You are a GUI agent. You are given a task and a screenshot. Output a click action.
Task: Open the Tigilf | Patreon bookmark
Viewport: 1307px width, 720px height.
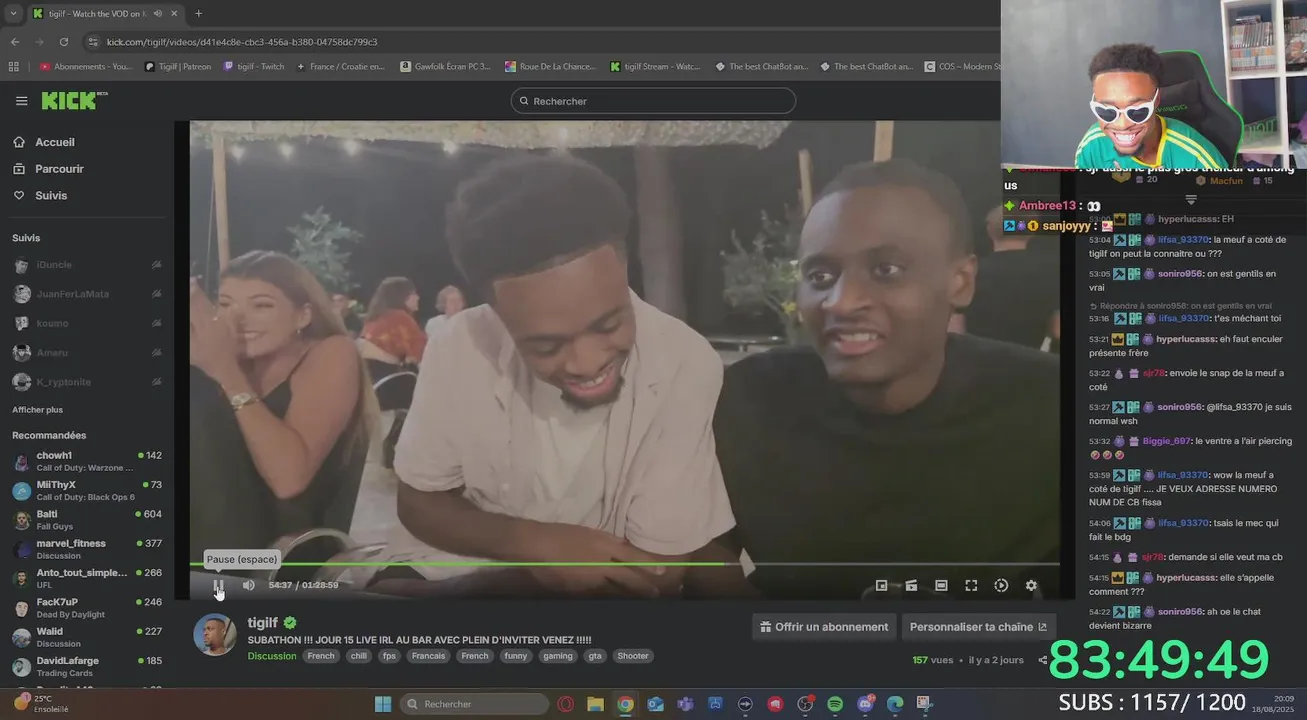click(x=177, y=66)
